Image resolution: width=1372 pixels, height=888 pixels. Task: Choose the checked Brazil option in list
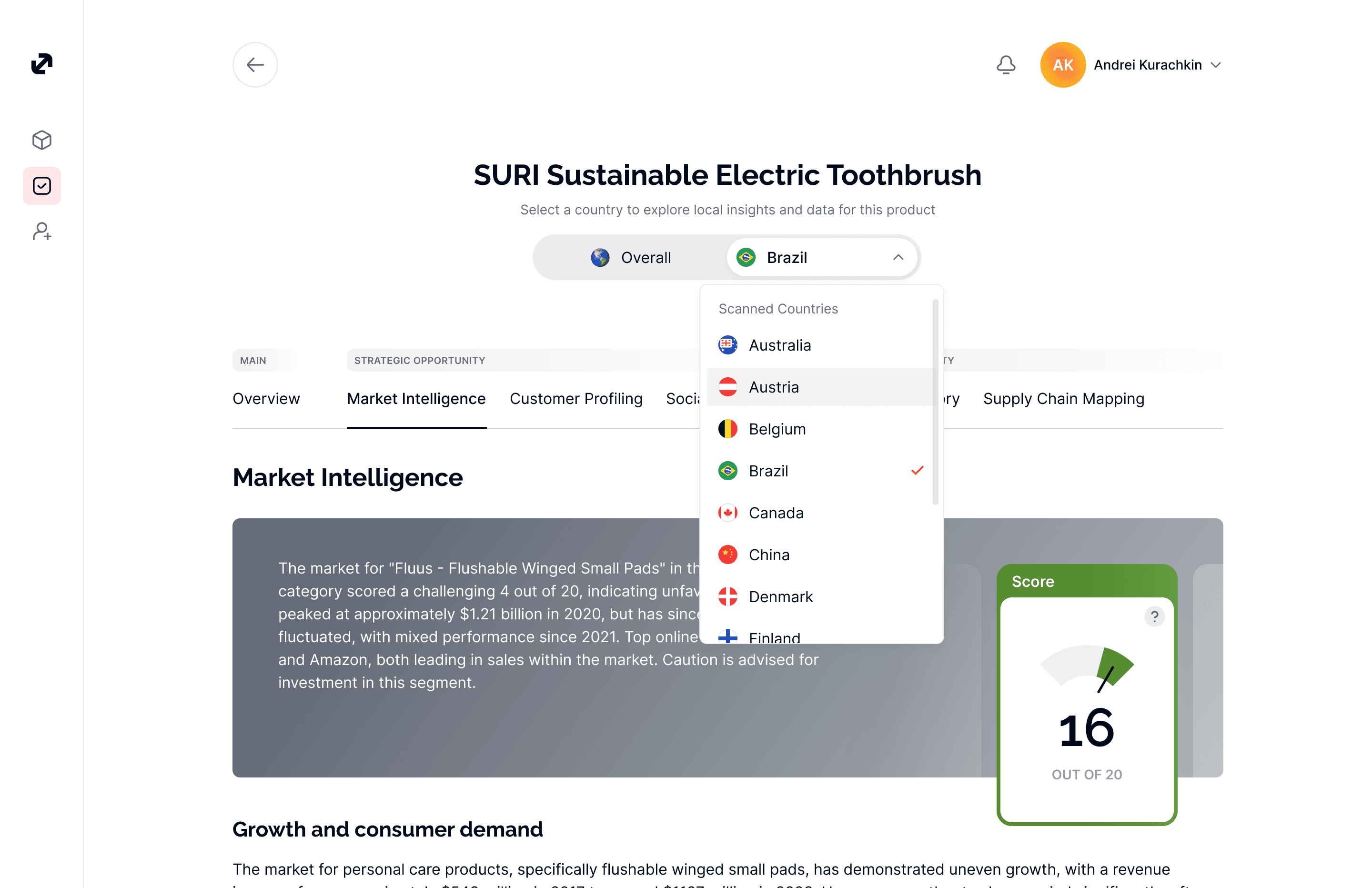pos(768,471)
